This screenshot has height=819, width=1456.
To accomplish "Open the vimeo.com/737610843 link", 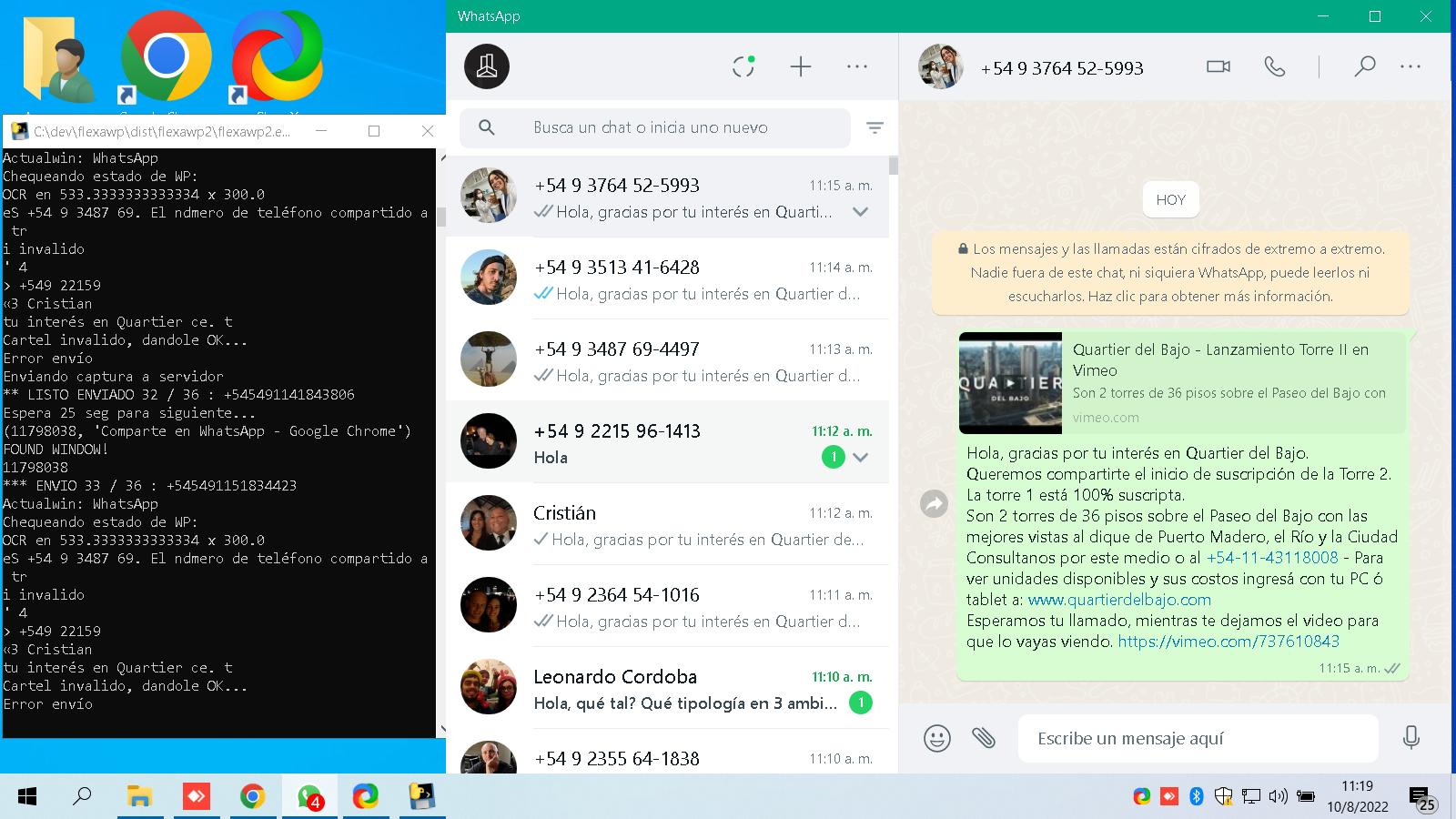I will click(x=1228, y=642).
